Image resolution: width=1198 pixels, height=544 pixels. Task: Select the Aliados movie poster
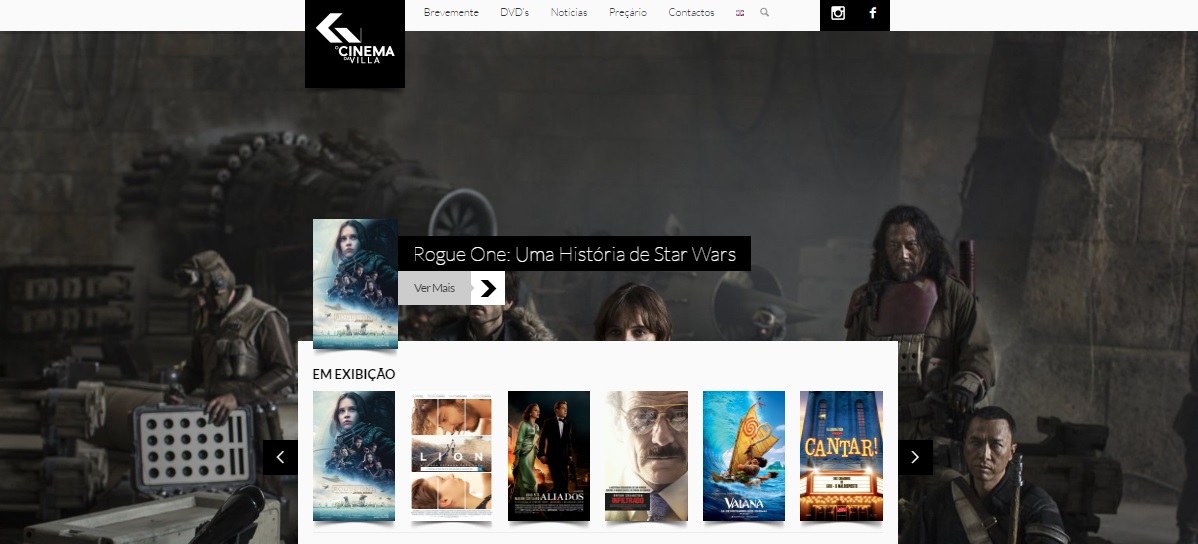click(x=549, y=455)
